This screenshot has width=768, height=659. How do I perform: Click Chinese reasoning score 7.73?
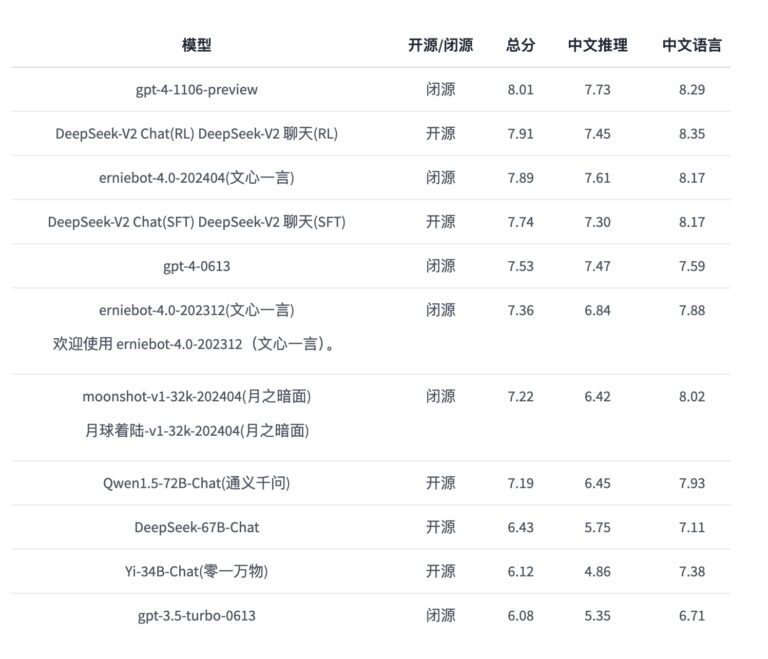(x=598, y=90)
